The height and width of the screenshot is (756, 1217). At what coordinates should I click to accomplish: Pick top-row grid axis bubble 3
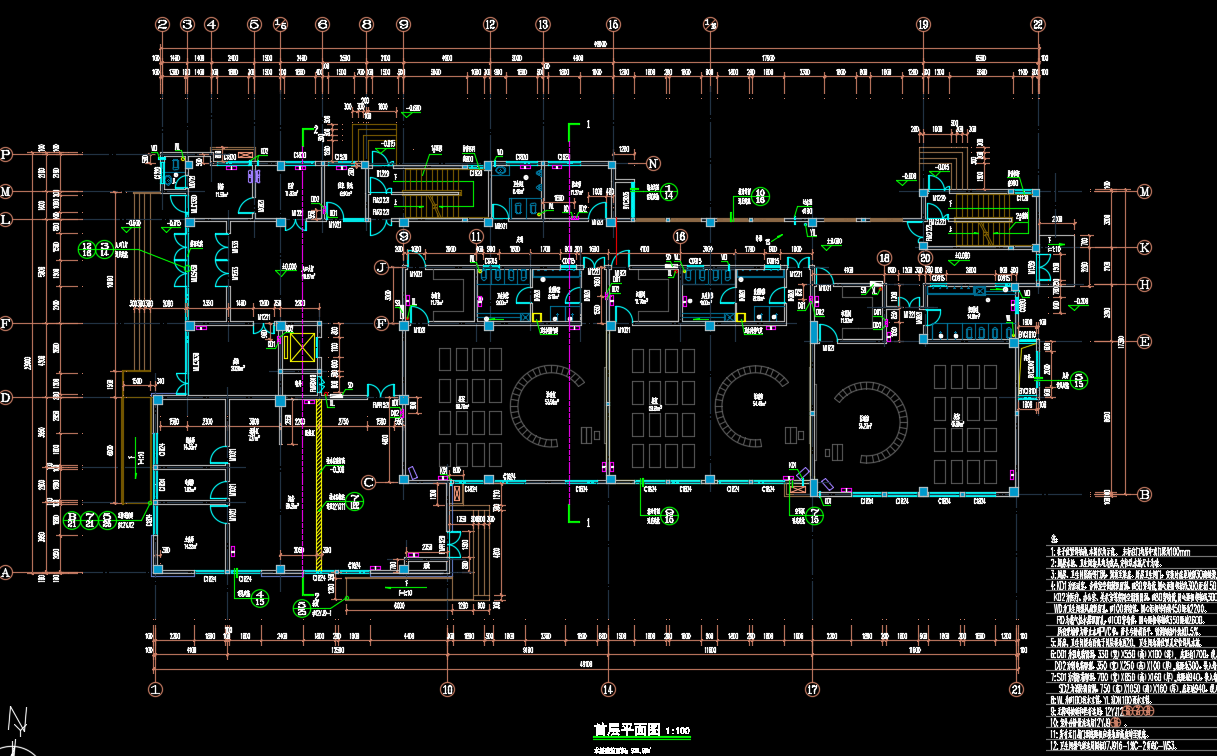187,24
